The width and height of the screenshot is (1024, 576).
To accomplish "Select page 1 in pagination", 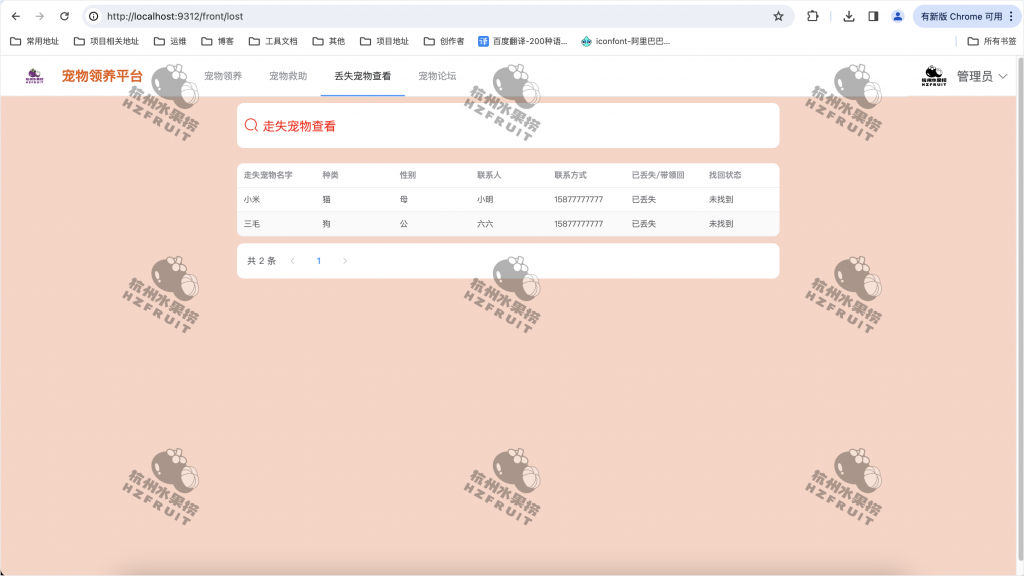I will click(318, 260).
